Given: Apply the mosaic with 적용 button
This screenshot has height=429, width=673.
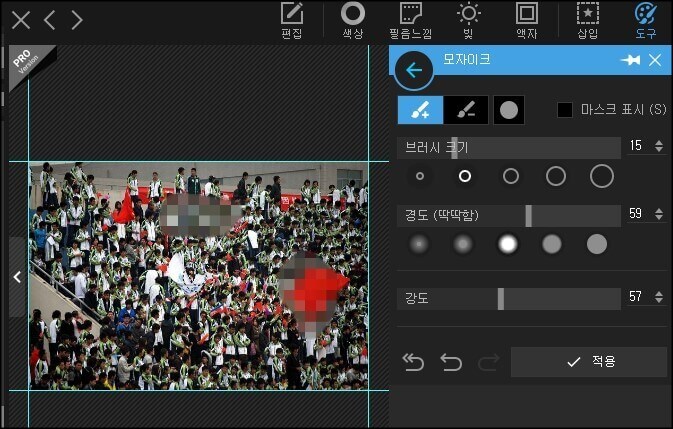Looking at the screenshot, I should 589,362.
